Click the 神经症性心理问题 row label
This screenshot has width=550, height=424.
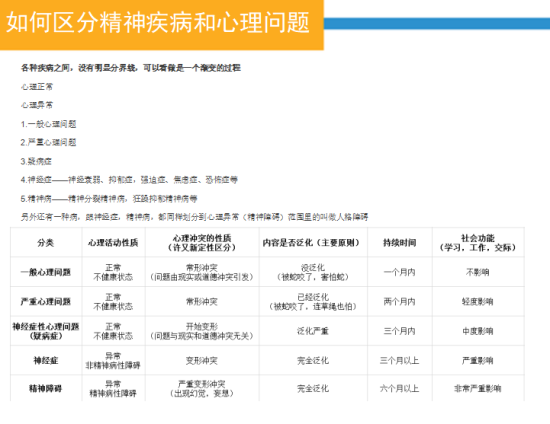46,331
